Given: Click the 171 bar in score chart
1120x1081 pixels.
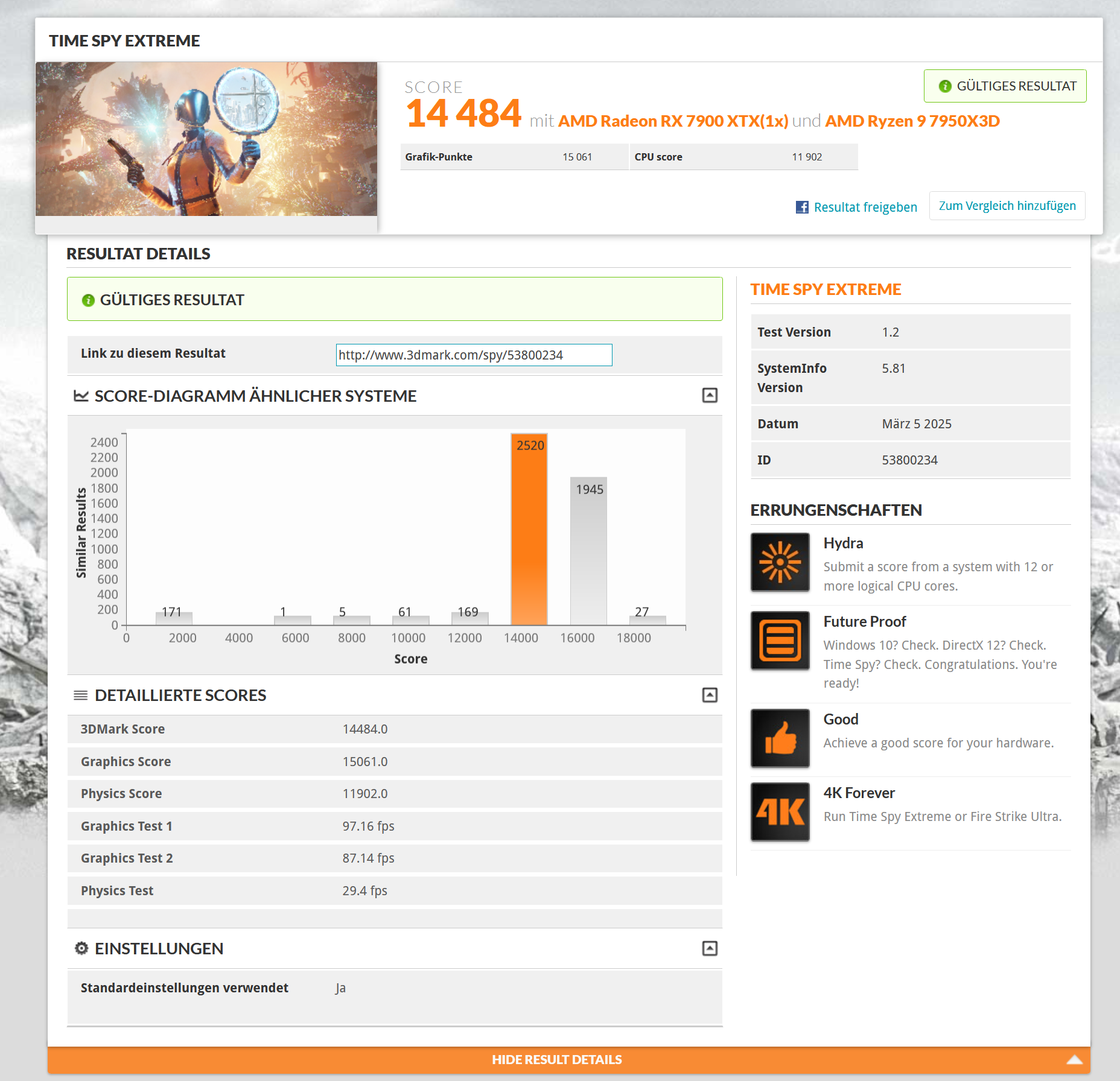Looking at the screenshot, I should (174, 618).
